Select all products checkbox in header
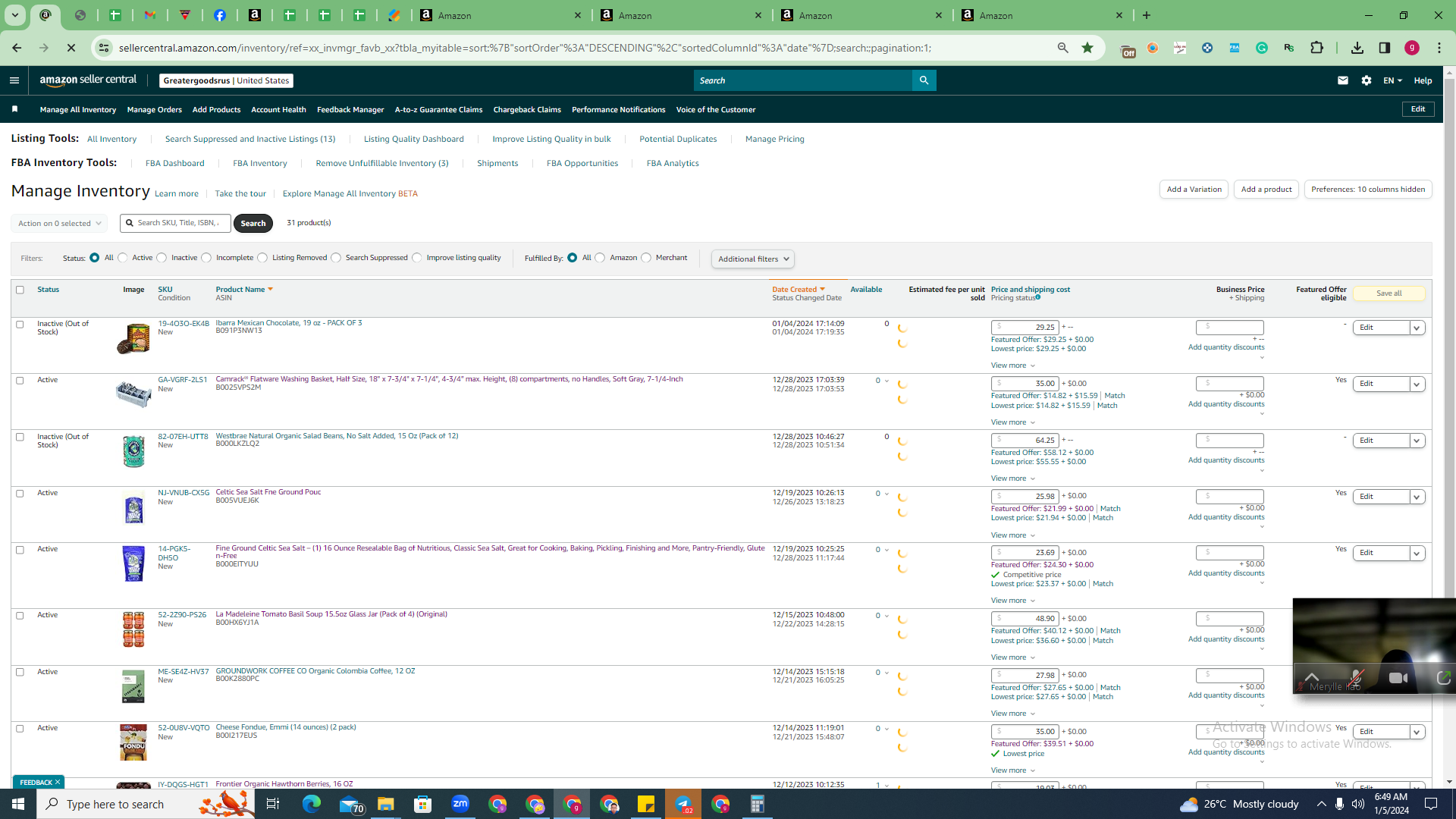This screenshot has width=1456, height=819. coord(20,290)
